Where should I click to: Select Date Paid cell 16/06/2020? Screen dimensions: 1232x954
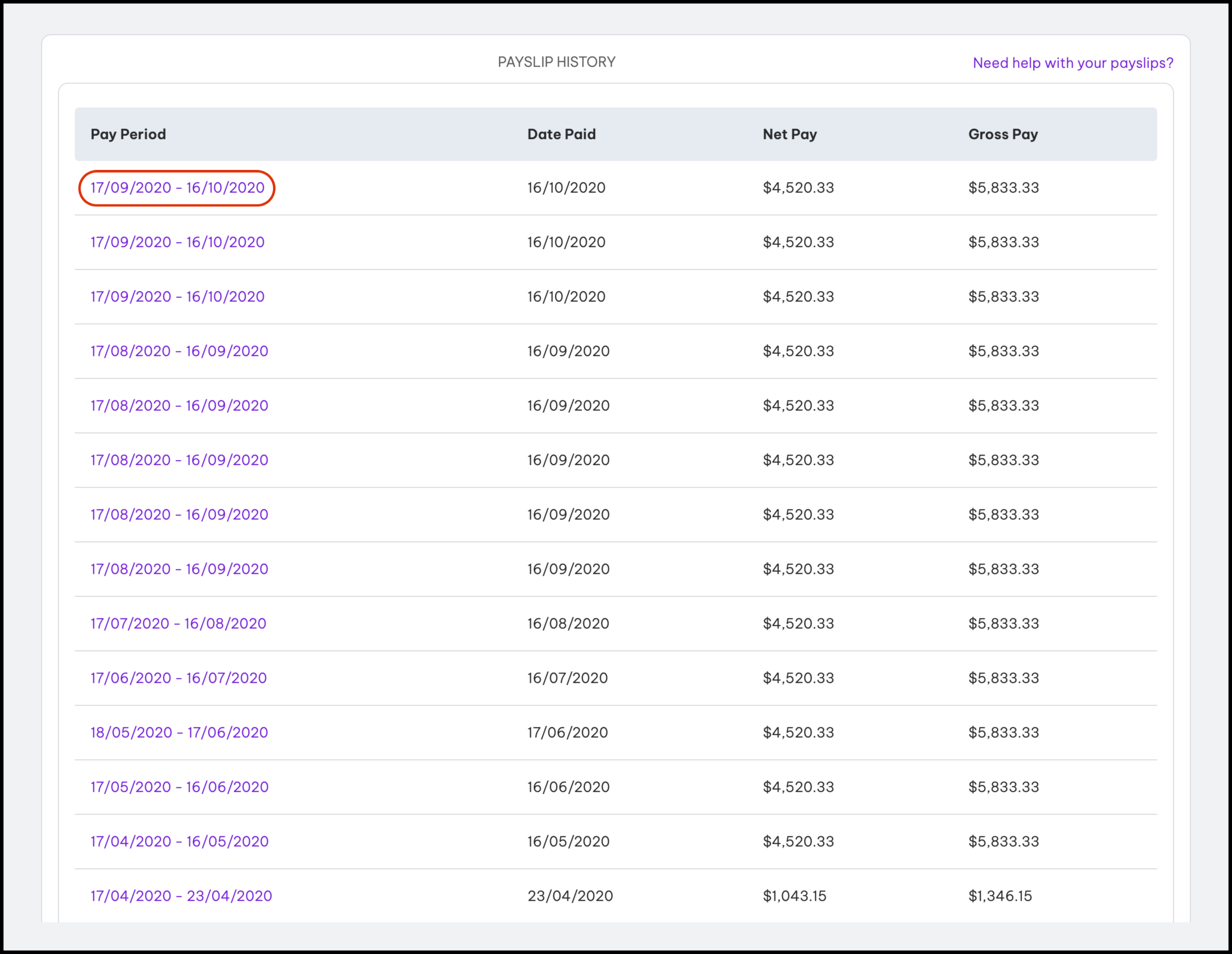(568, 787)
